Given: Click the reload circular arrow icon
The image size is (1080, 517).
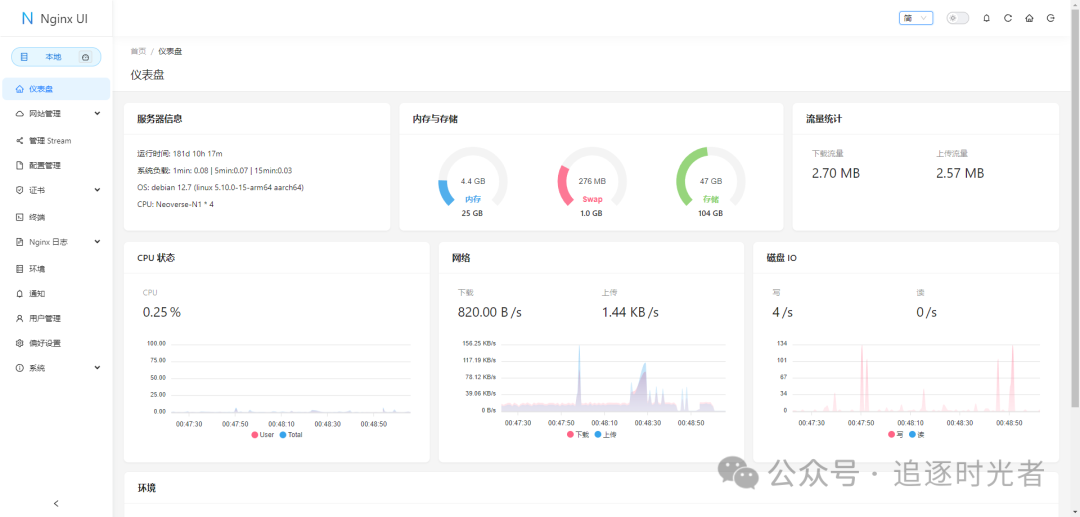Looking at the screenshot, I should point(1008,18).
